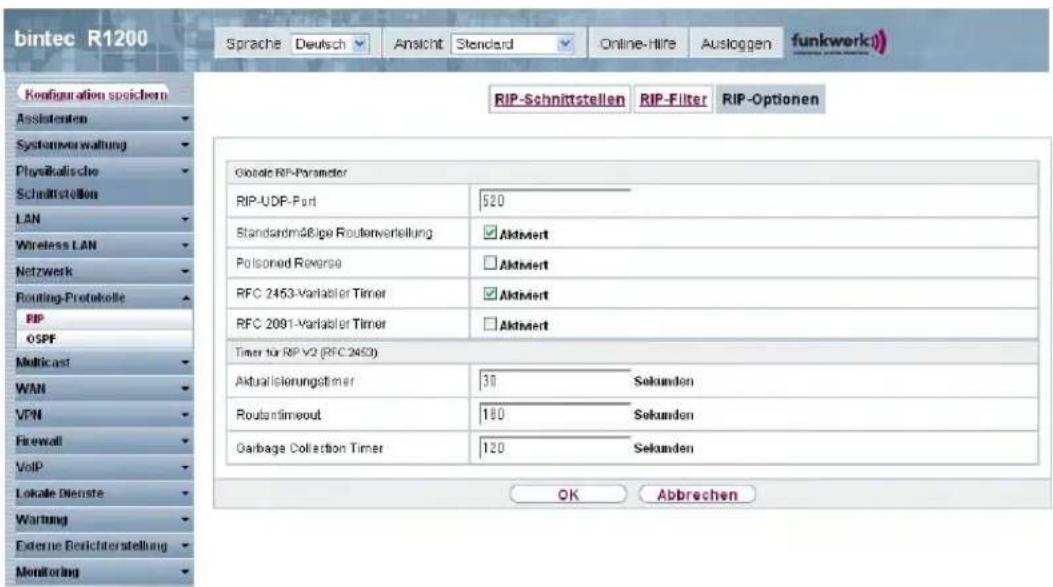Screen dimensions: 1053x587
Task: Switch to RIP-Filter tab
Action: coord(673,99)
